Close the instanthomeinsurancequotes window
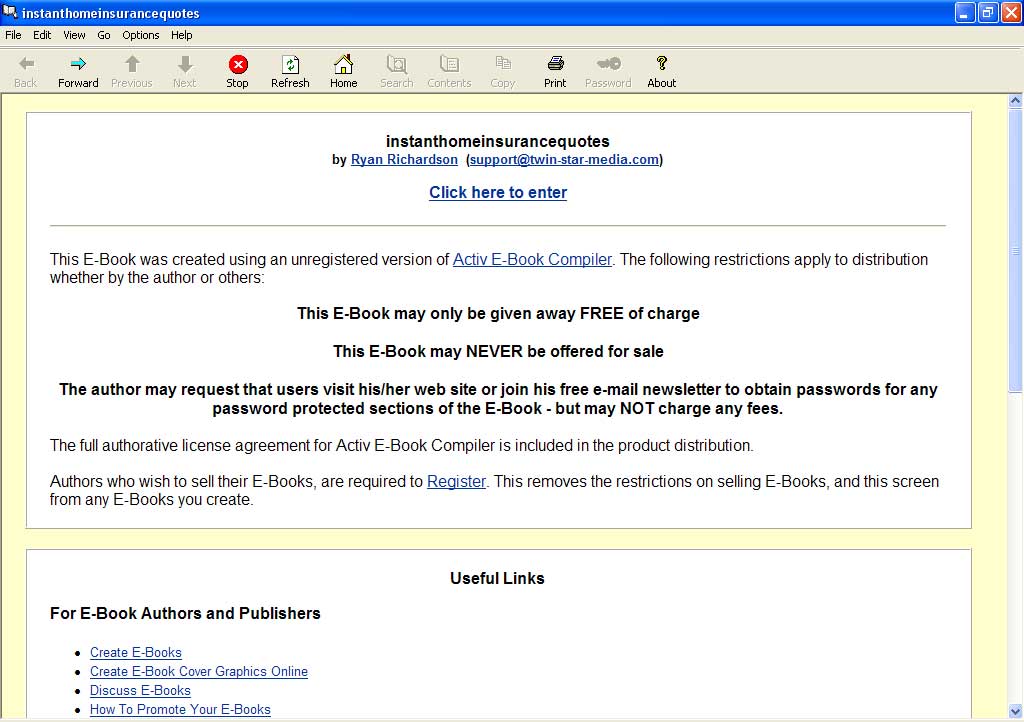Image resolution: width=1024 pixels, height=722 pixels. (1011, 12)
